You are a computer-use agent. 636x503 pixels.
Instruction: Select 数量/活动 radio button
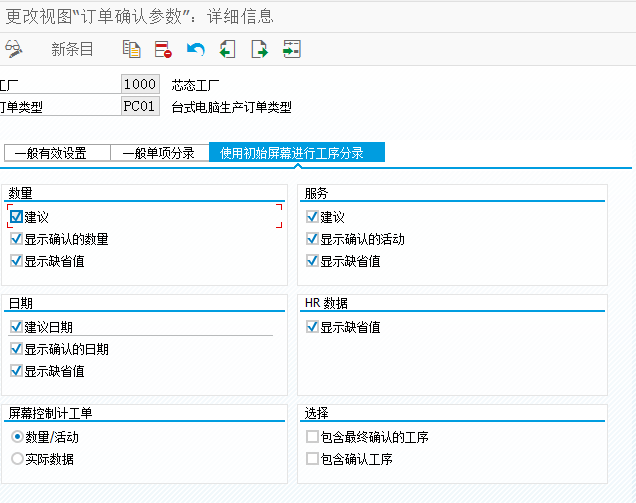(17, 436)
